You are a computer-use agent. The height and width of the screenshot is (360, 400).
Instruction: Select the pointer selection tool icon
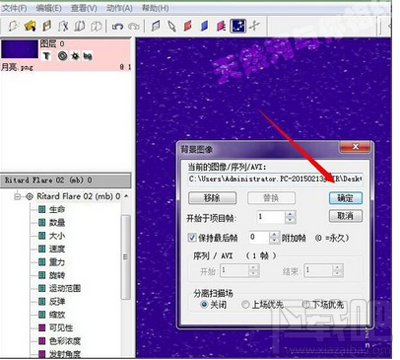pyautogui.click(x=172, y=26)
